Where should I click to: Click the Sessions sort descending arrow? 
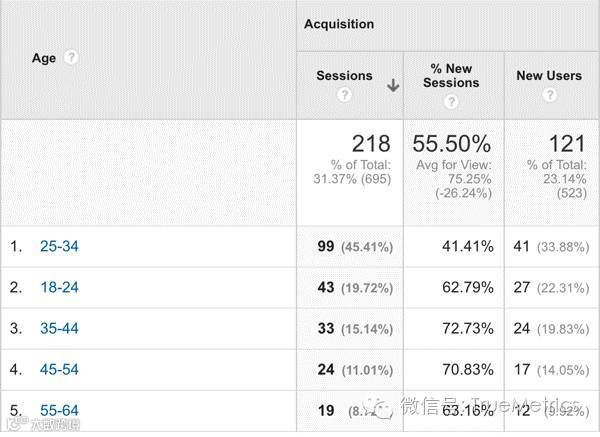click(392, 86)
